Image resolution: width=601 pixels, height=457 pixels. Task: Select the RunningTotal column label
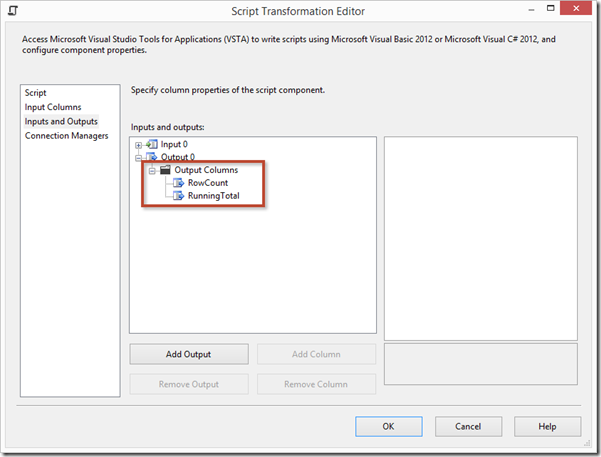tap(214, 196)
